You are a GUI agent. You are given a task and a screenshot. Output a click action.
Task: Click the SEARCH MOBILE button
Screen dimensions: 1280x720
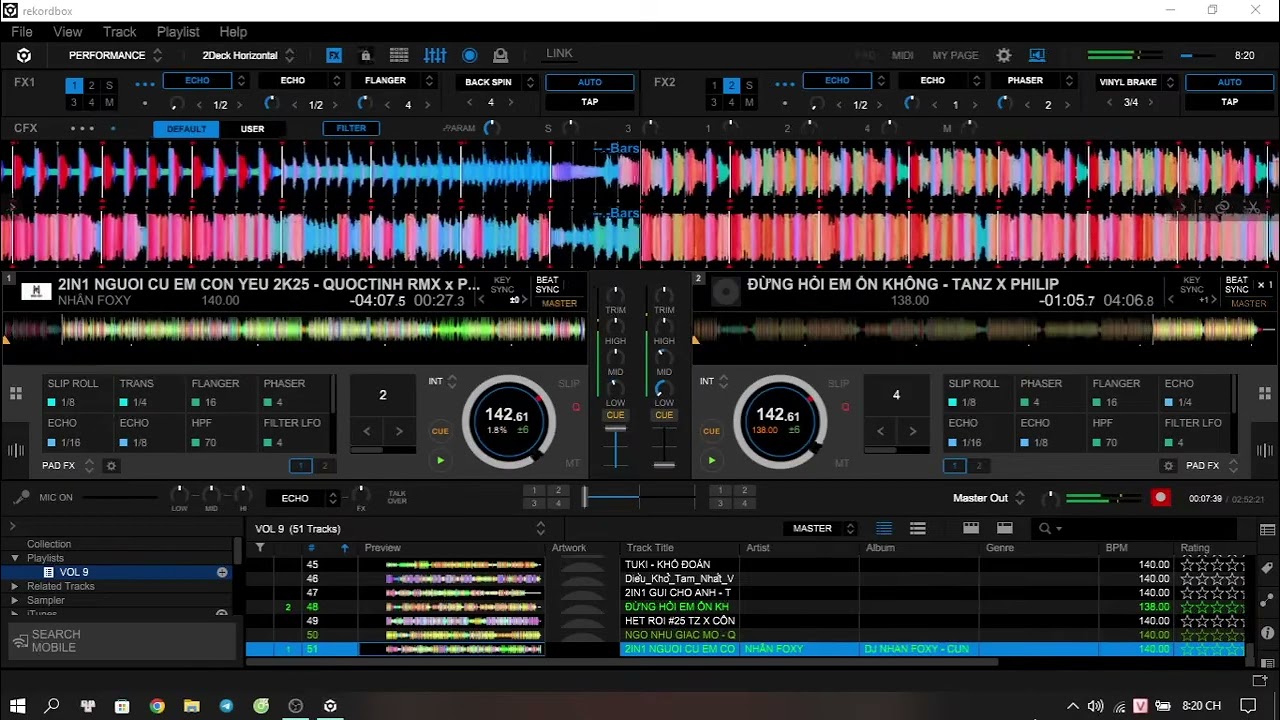[x=123, y=641]
